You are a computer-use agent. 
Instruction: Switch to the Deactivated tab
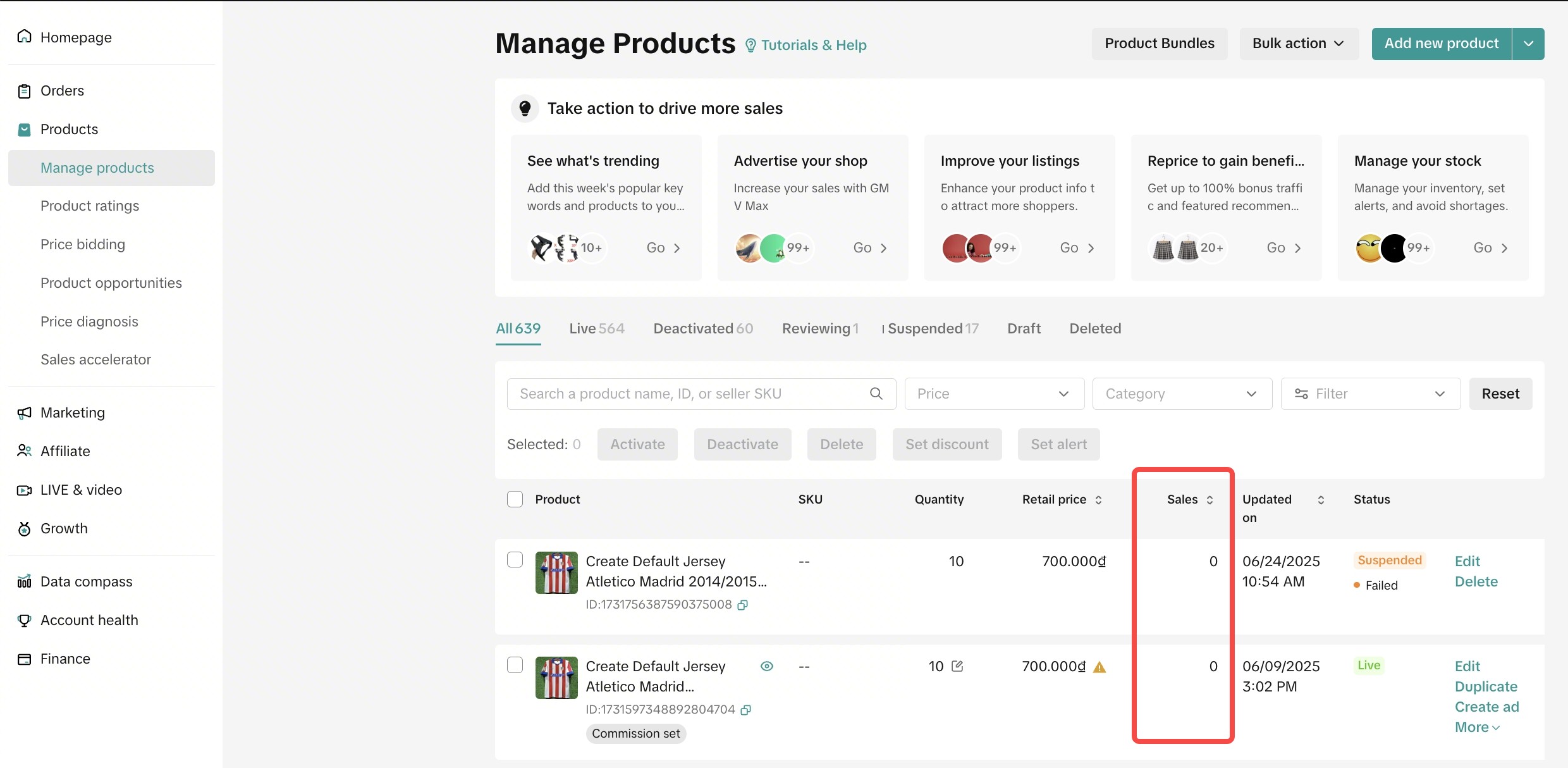coord(702,328)
